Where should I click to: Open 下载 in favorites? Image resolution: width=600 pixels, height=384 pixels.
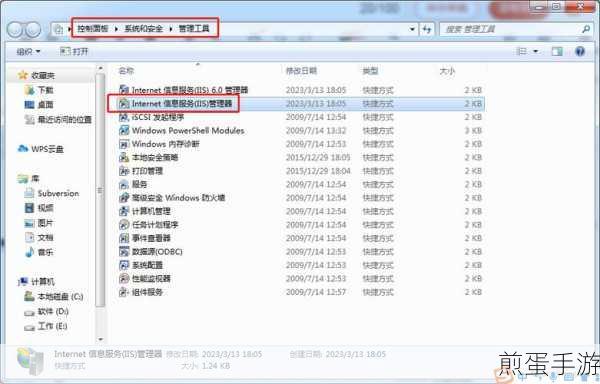tap(45, 90)
